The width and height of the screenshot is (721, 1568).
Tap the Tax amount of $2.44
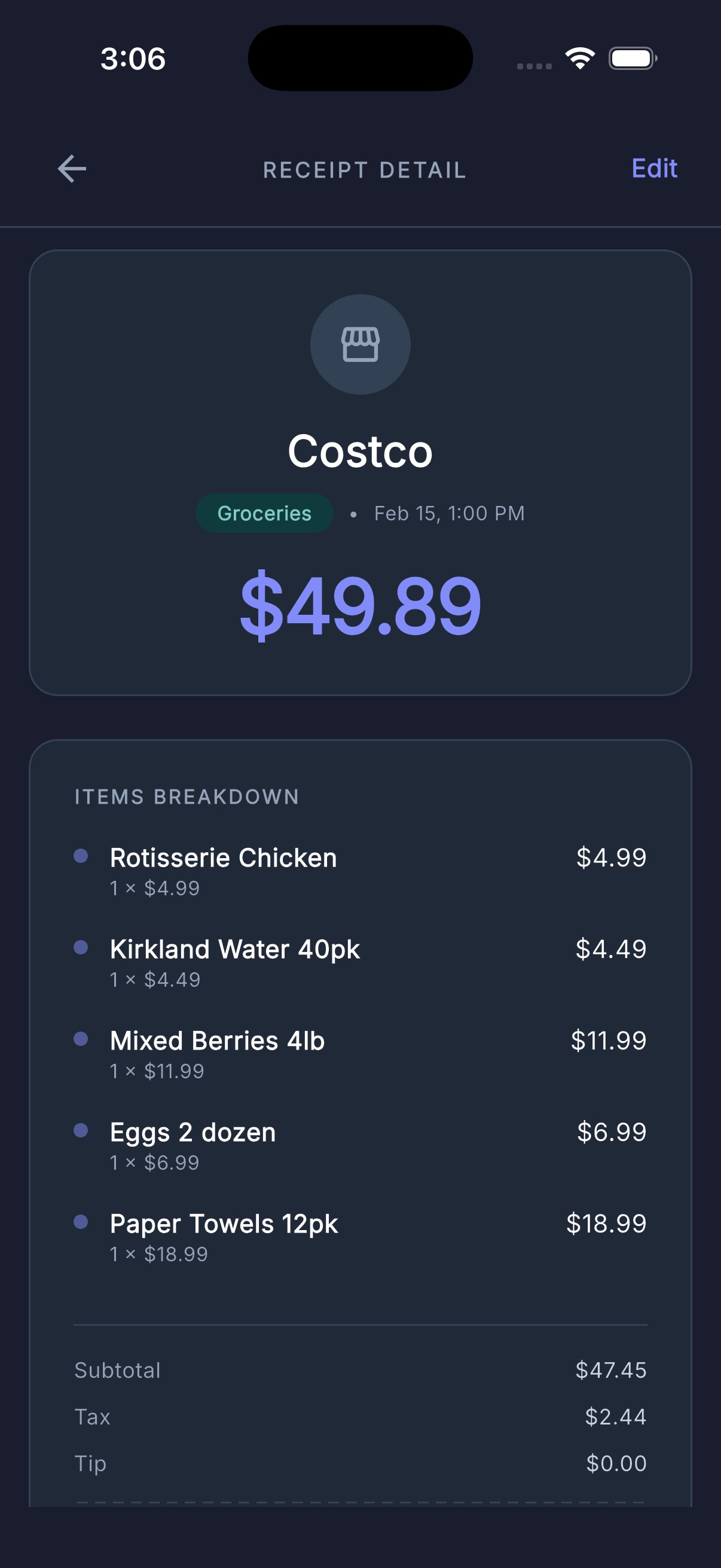[x=617, y=1417]
